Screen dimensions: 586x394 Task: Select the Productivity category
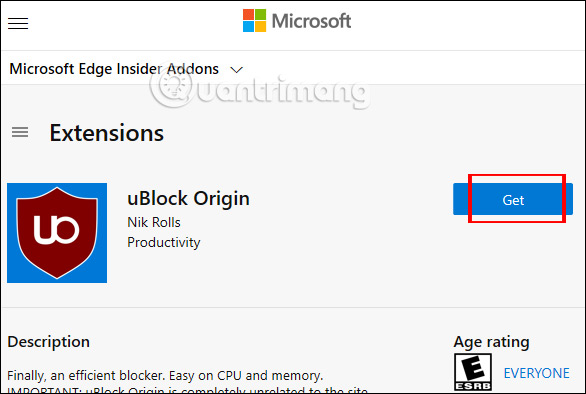164,243
